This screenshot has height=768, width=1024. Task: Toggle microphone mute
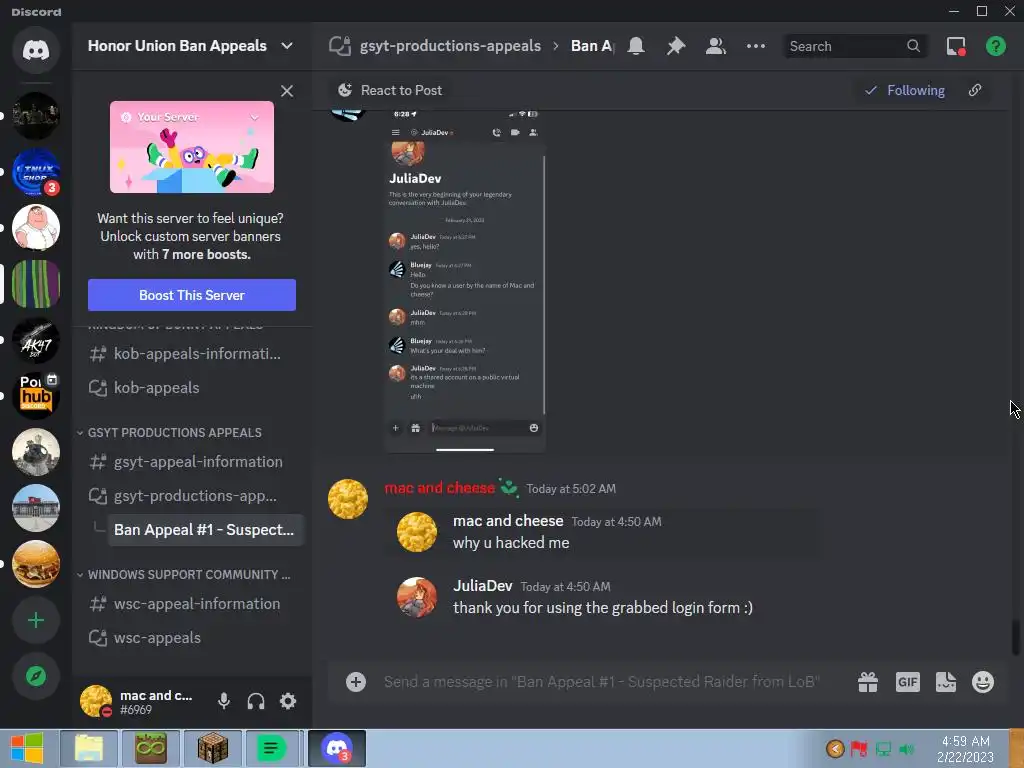pos(224,701)
